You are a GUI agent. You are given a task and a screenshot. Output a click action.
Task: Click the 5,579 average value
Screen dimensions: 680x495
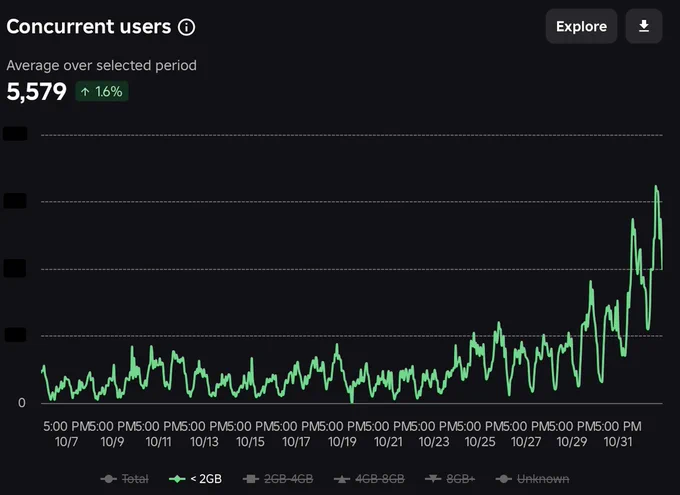tap(36, 92)
